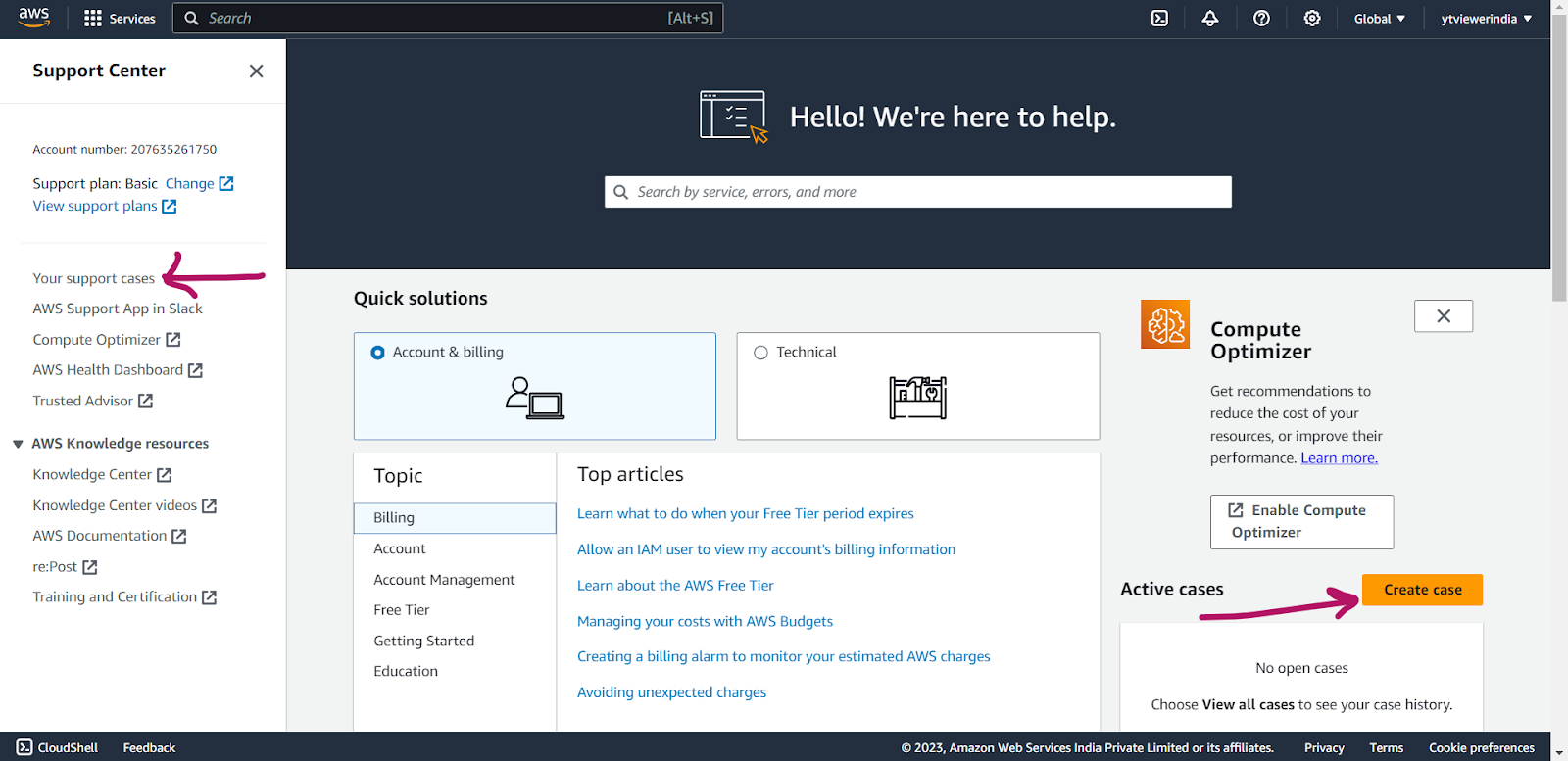Open Learn about the AWS Free Tier article

click(675, 586)
